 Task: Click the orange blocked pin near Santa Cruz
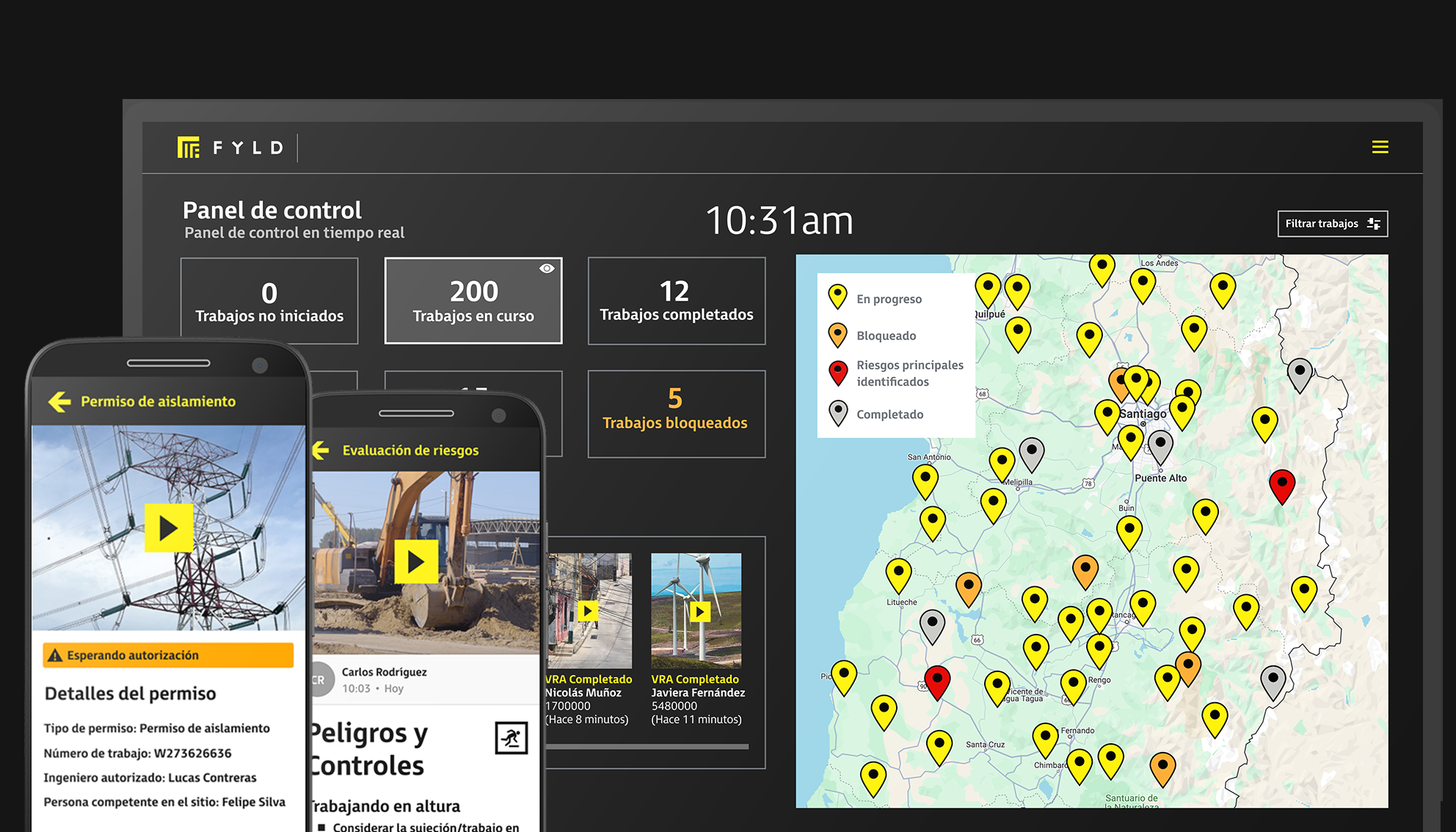(x=968, y=589)
